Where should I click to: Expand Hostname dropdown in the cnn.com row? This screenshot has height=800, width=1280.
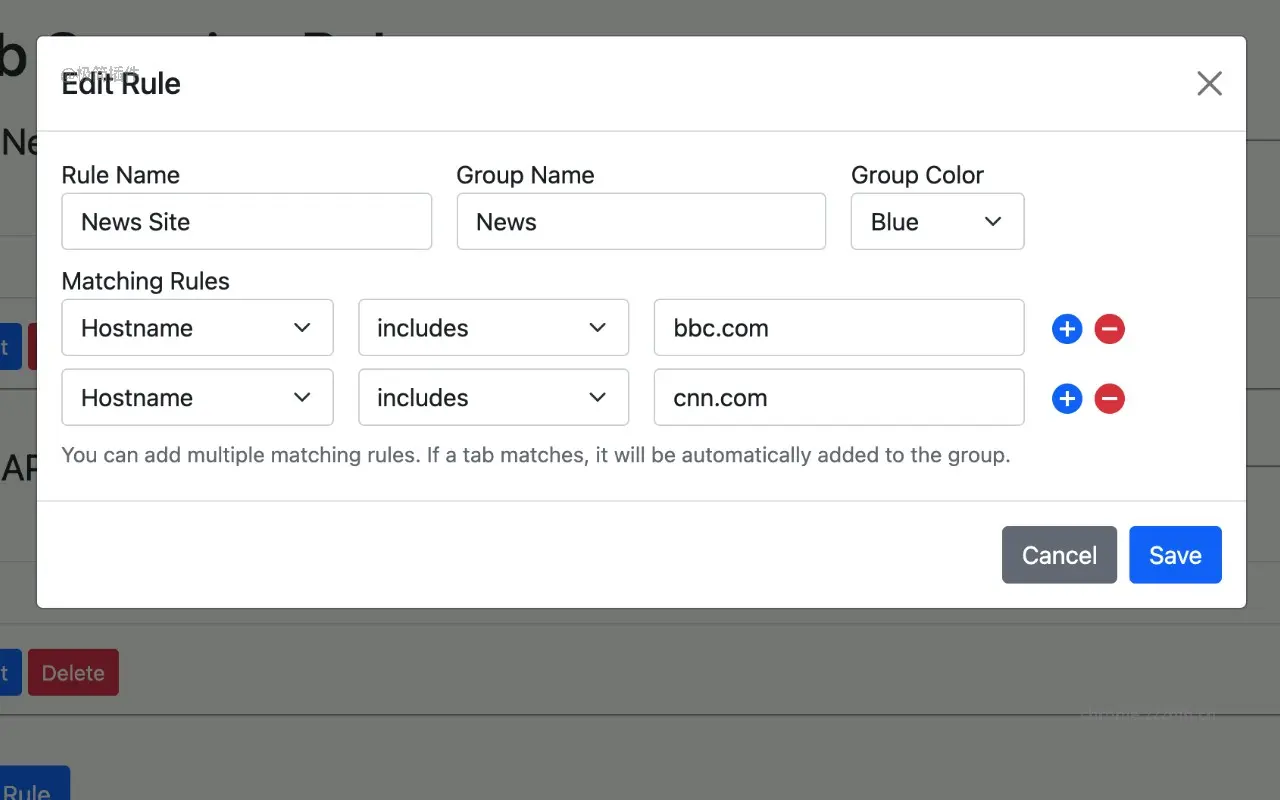pos(197,398)
